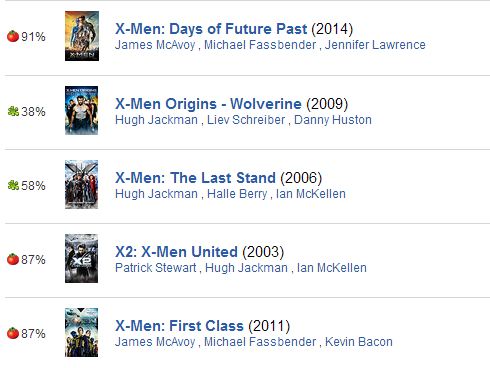Select the Kevin Bacon actor link
The height and width of the screenshot is (368, 490).
pos(359,342)
